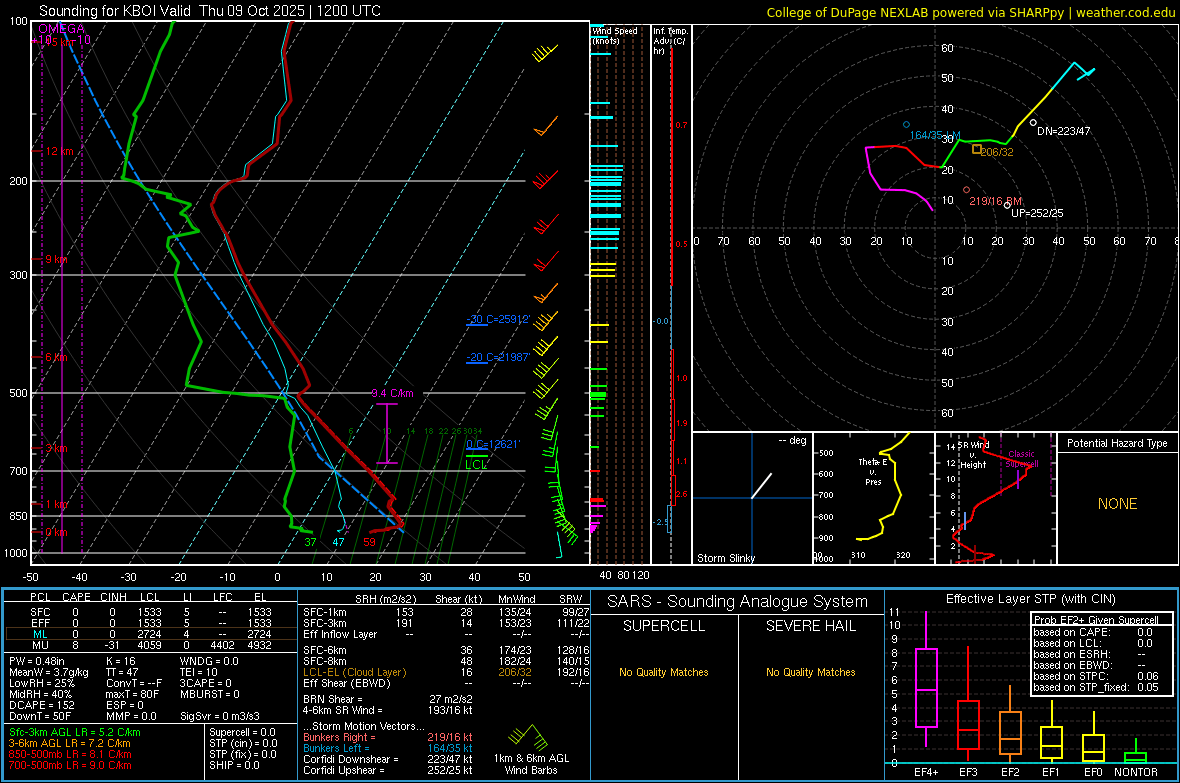1180x783 pixels.
Task: Click the OMEGA label on the Skew-T
Action: pyautogui.click(x=62, y=29)
